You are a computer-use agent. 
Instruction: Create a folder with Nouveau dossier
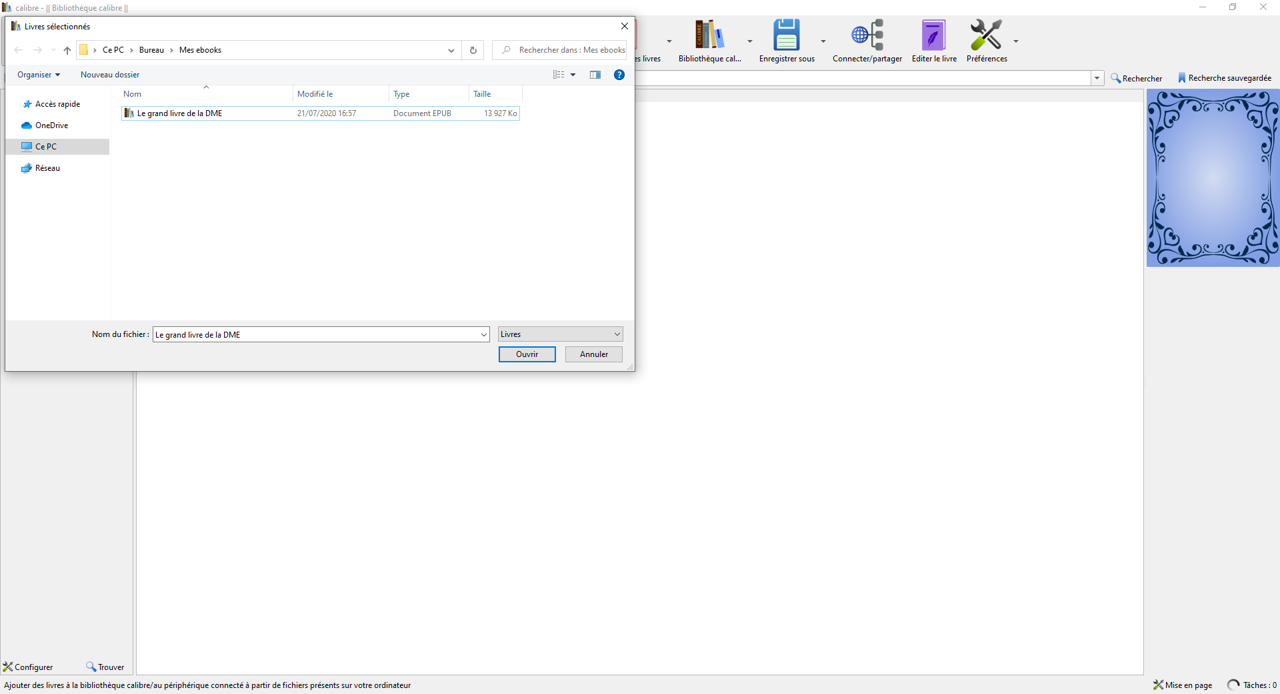coord(110,75)
